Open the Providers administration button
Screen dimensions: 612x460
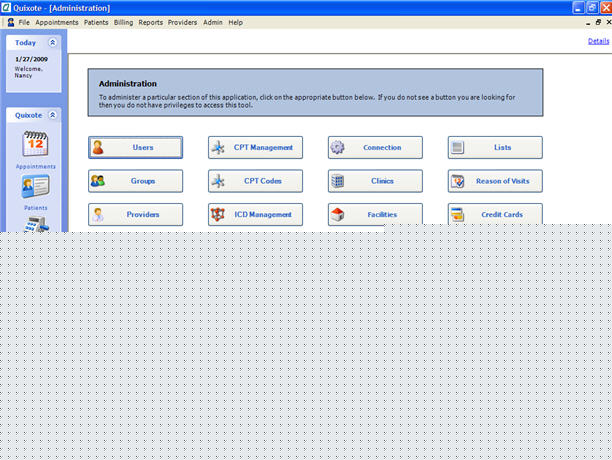point(135,215)
